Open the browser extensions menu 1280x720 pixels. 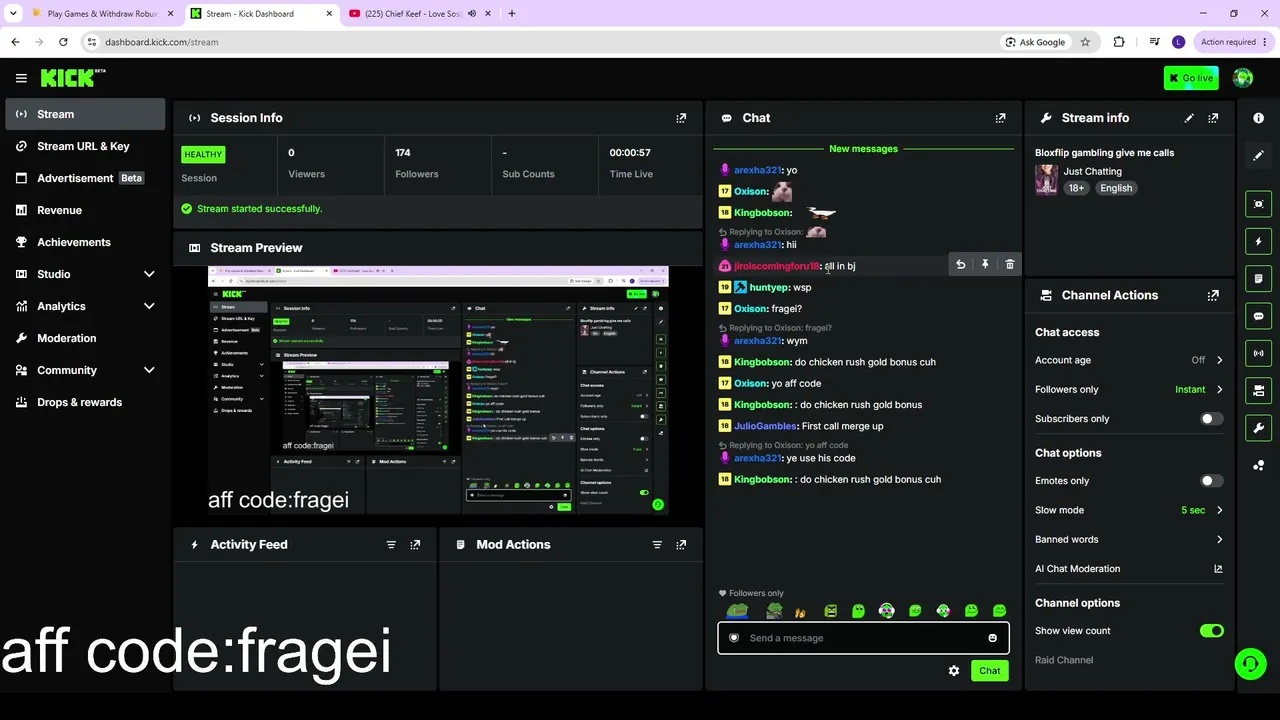click(x=1119, y=42)
